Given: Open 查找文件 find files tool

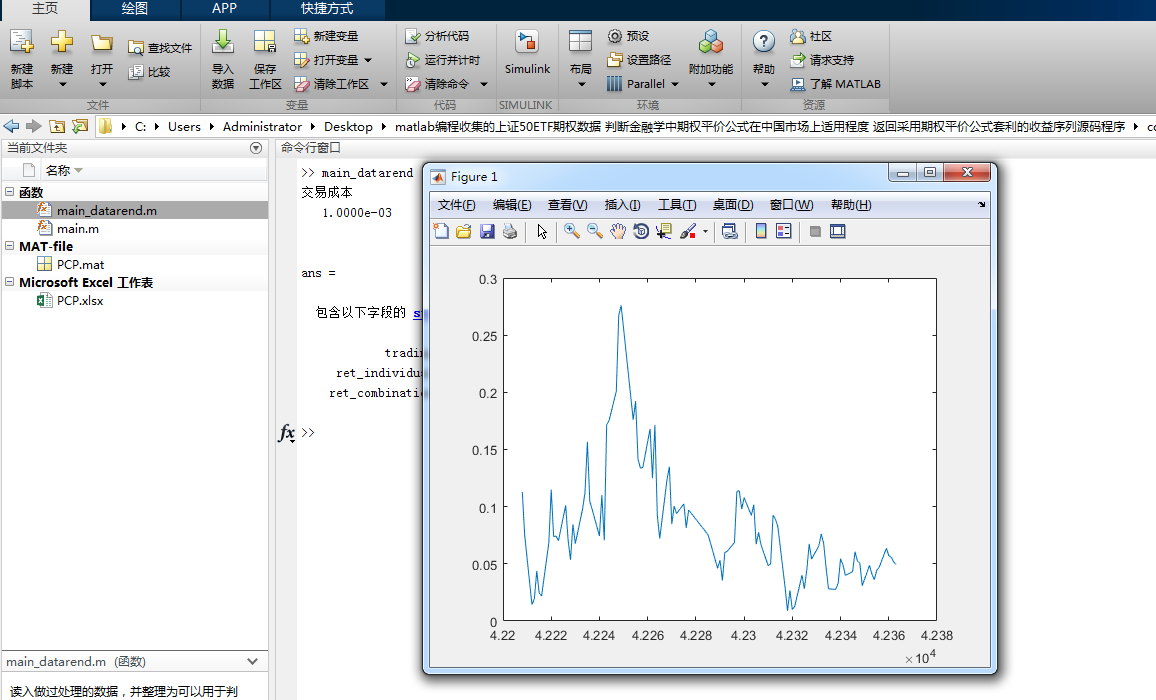Looking at the screenshot, I should pyautogui.click(x=160, y=48).
